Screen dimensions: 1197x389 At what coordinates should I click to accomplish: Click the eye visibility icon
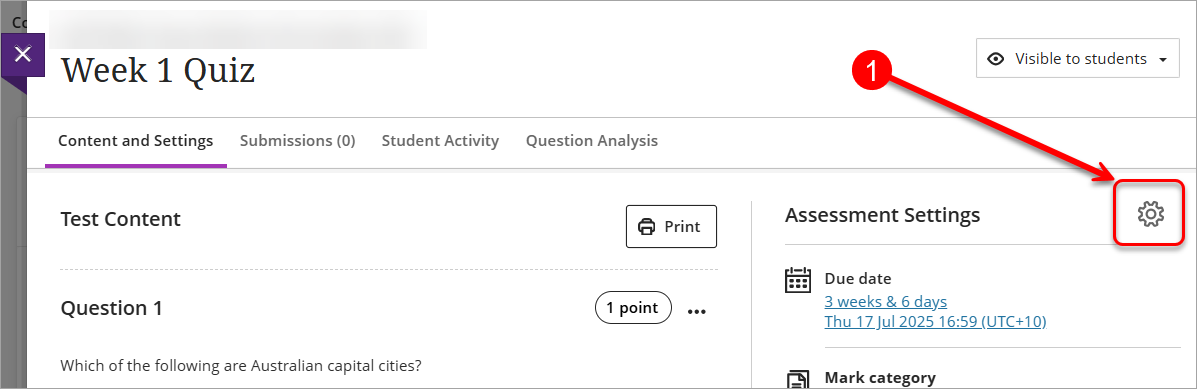[995, 59]
